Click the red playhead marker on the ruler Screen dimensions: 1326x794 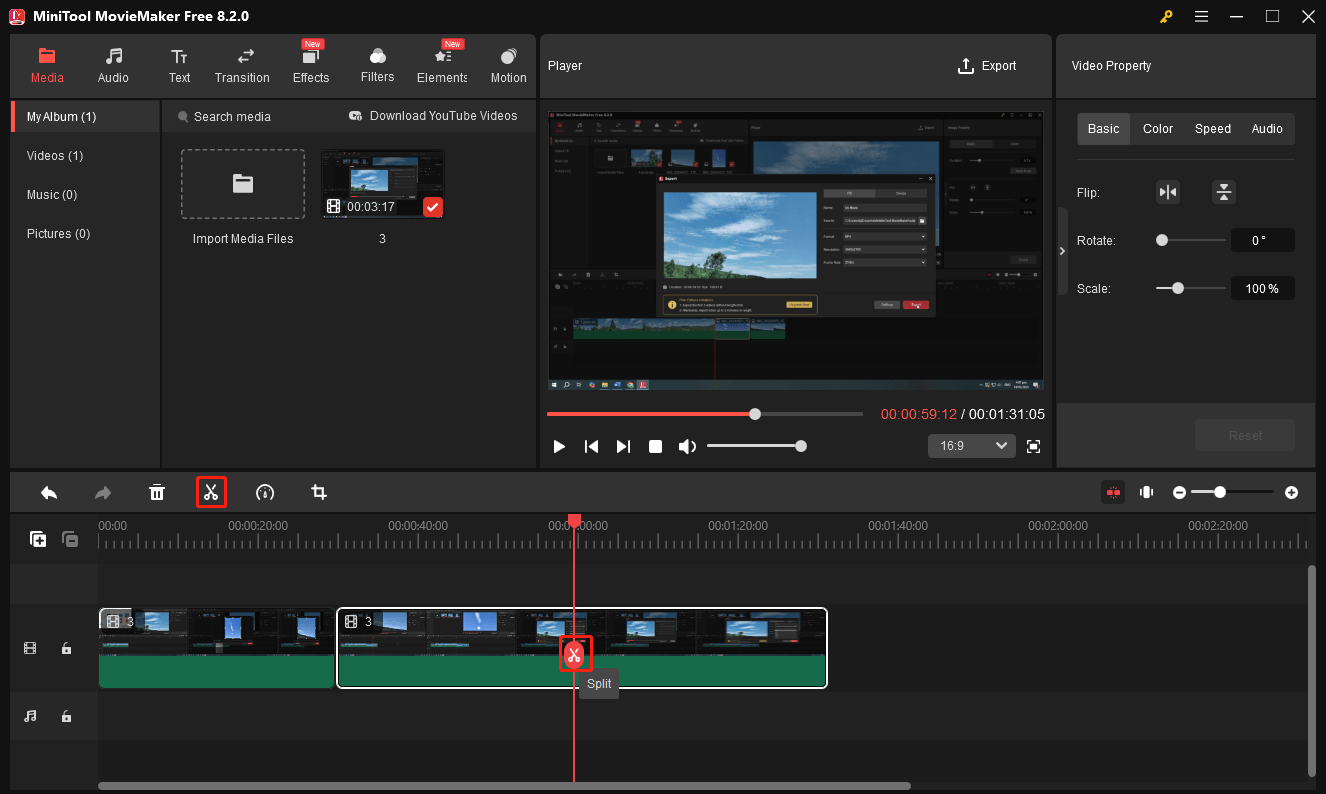[574, 521]
